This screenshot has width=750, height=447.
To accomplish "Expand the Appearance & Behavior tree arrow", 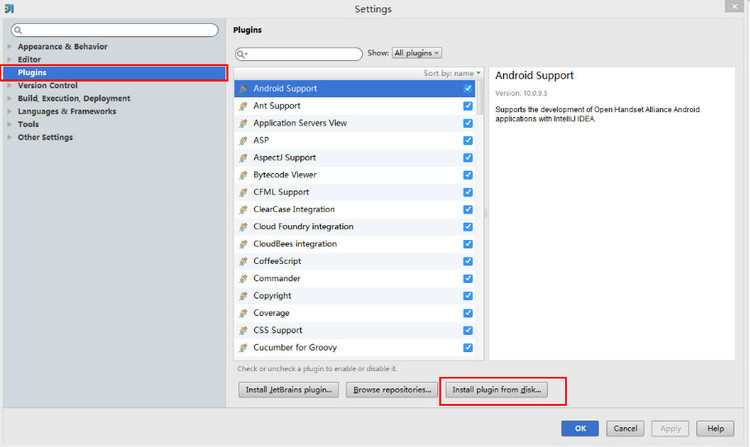I will pyautogui.click(x=10, y=46).
